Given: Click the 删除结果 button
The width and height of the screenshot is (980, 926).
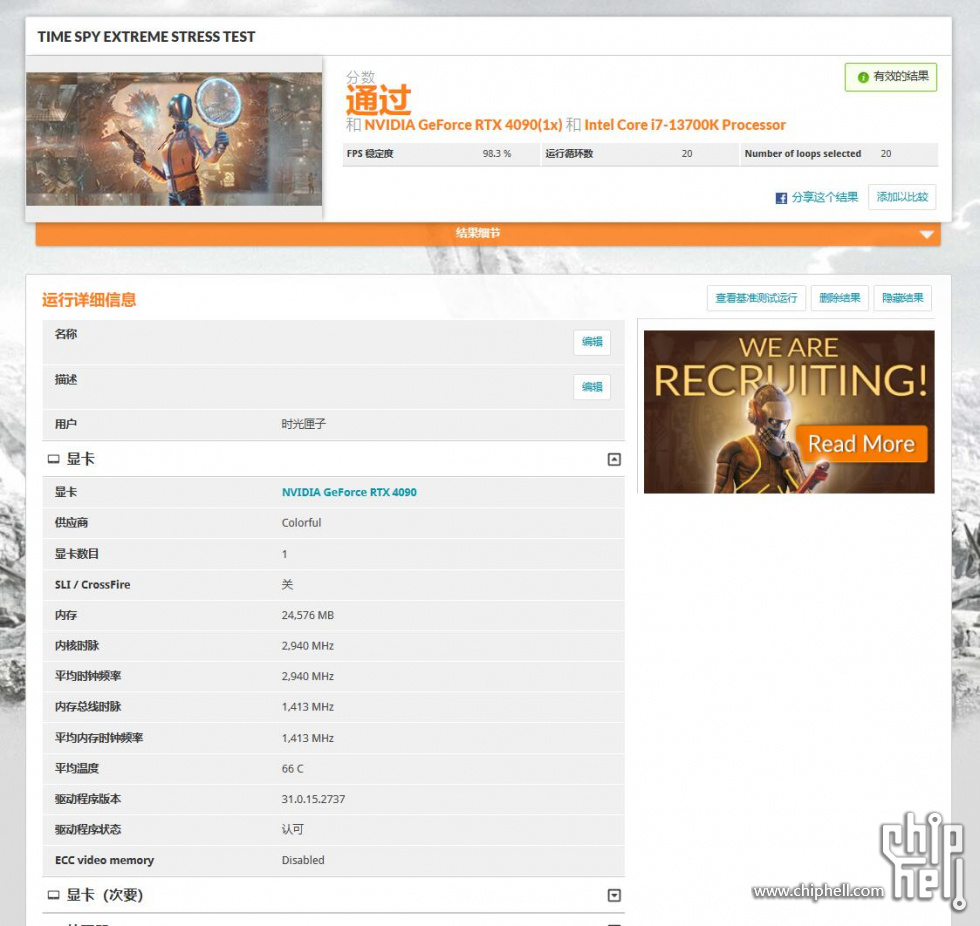Looking at the screenshot, I should (839, 298).
